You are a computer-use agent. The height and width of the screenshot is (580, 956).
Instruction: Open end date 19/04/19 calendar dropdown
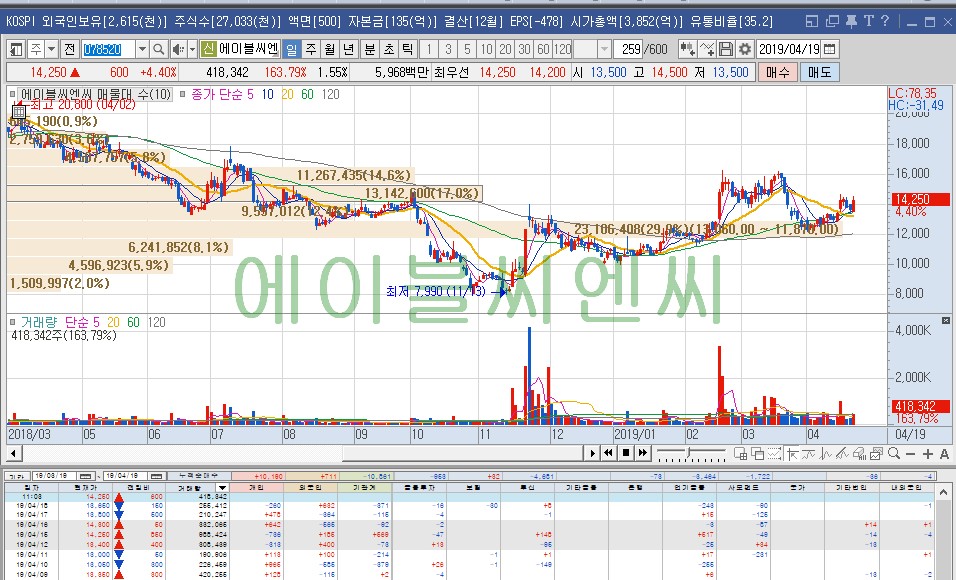(157, 476)
